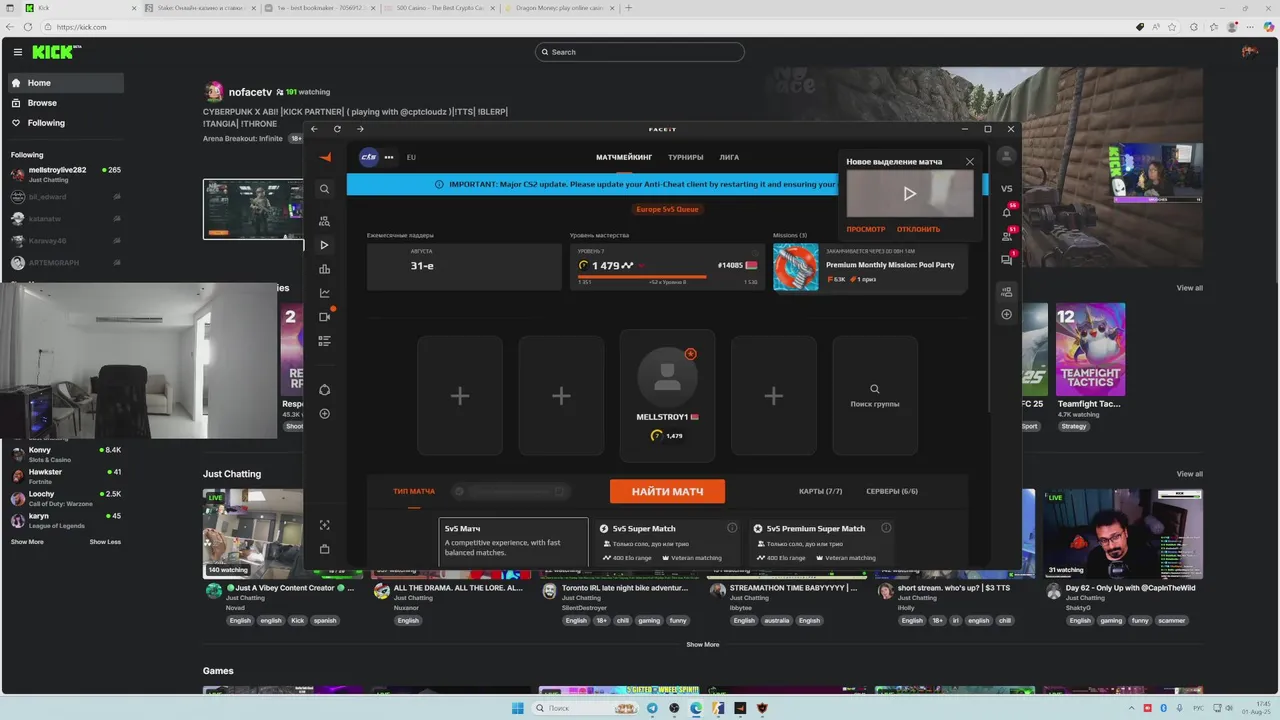Click the MELLSTROY1 player card
This screenshot has width=1280, height=720.
pos(667,396)
